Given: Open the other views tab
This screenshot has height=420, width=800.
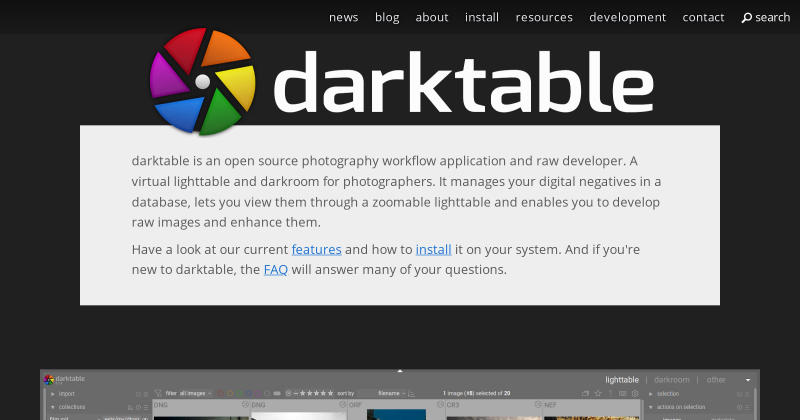Looking at the screenshot, I should 716,380.
